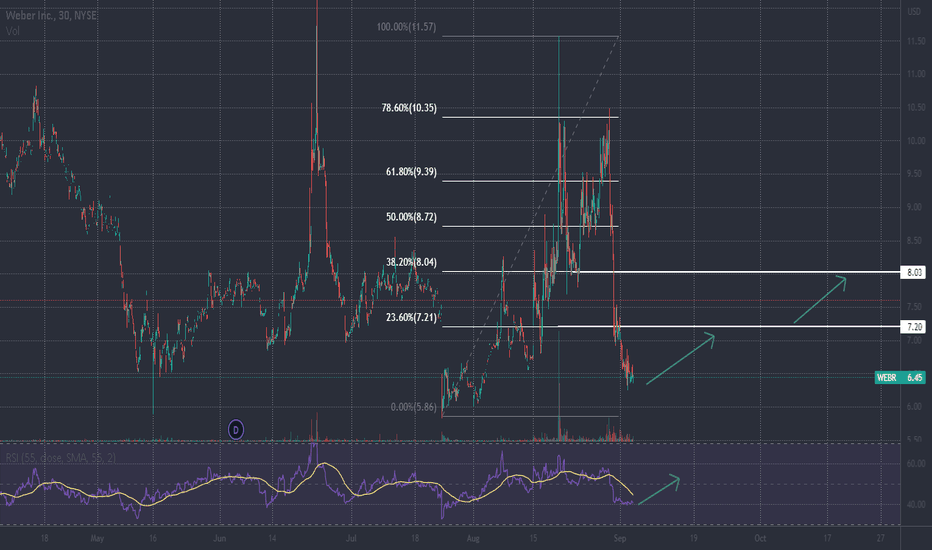Click 7.50 on the price axis
Viewport: 932px width, 550px height.
(x=915, y=307)
